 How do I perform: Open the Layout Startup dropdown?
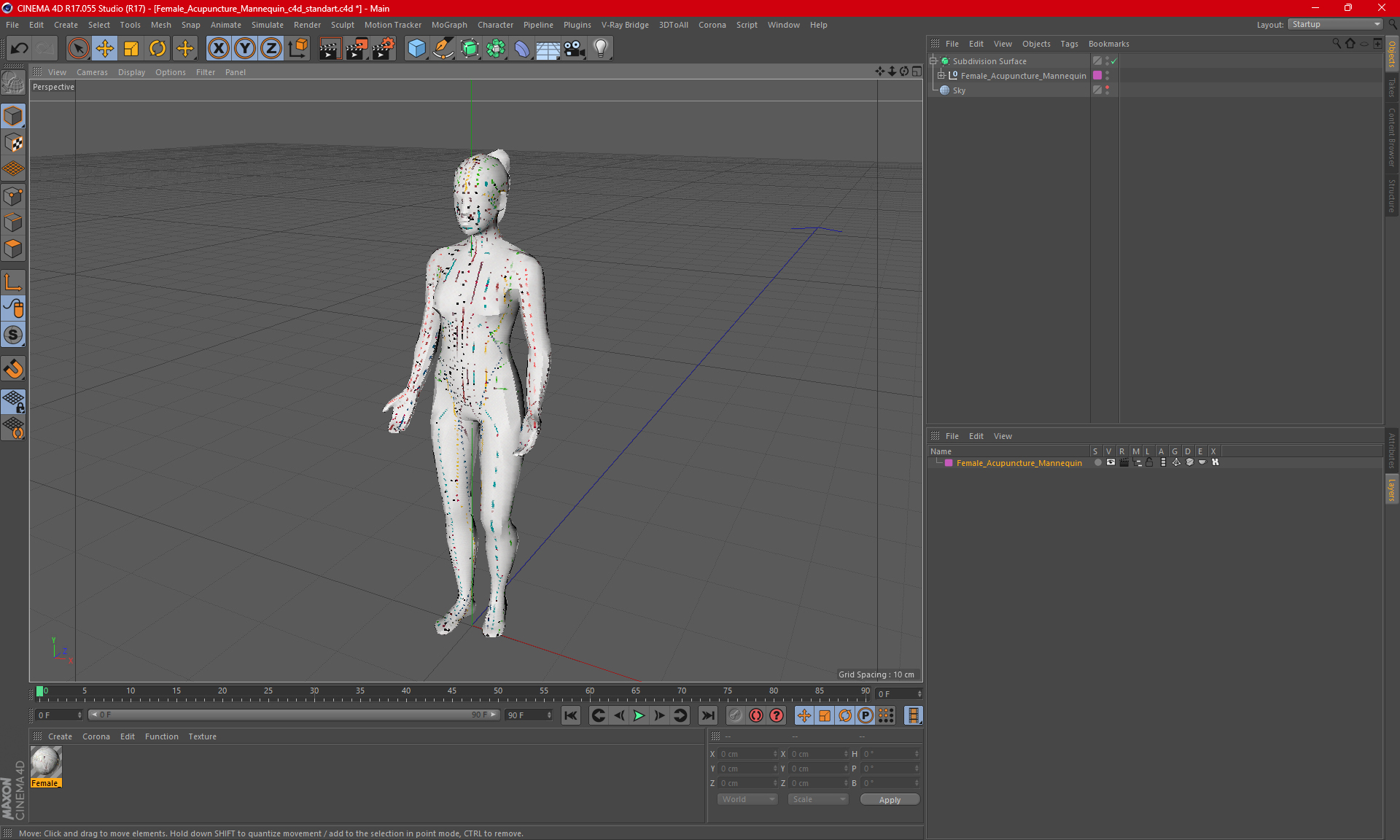tap(1336, 24)
